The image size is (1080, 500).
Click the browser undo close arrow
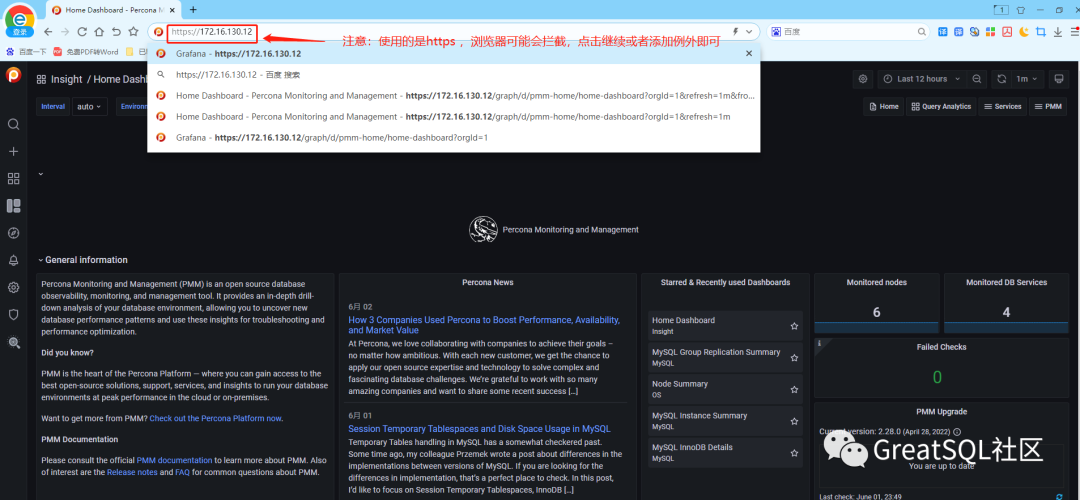click(x=116, y=32)
